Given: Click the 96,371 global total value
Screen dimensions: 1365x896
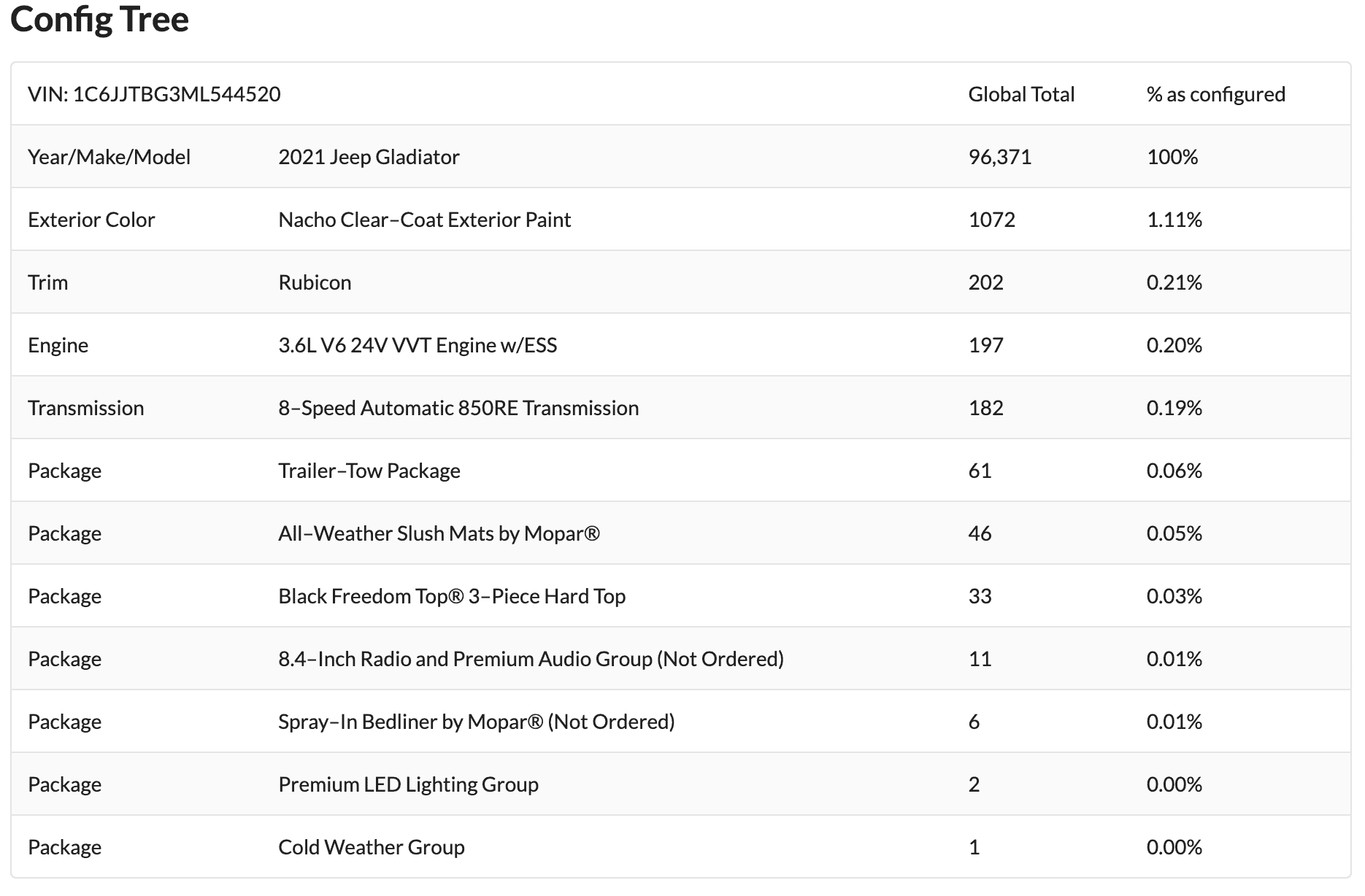Looking at the screenshot, I should (x=1000, y=157).
